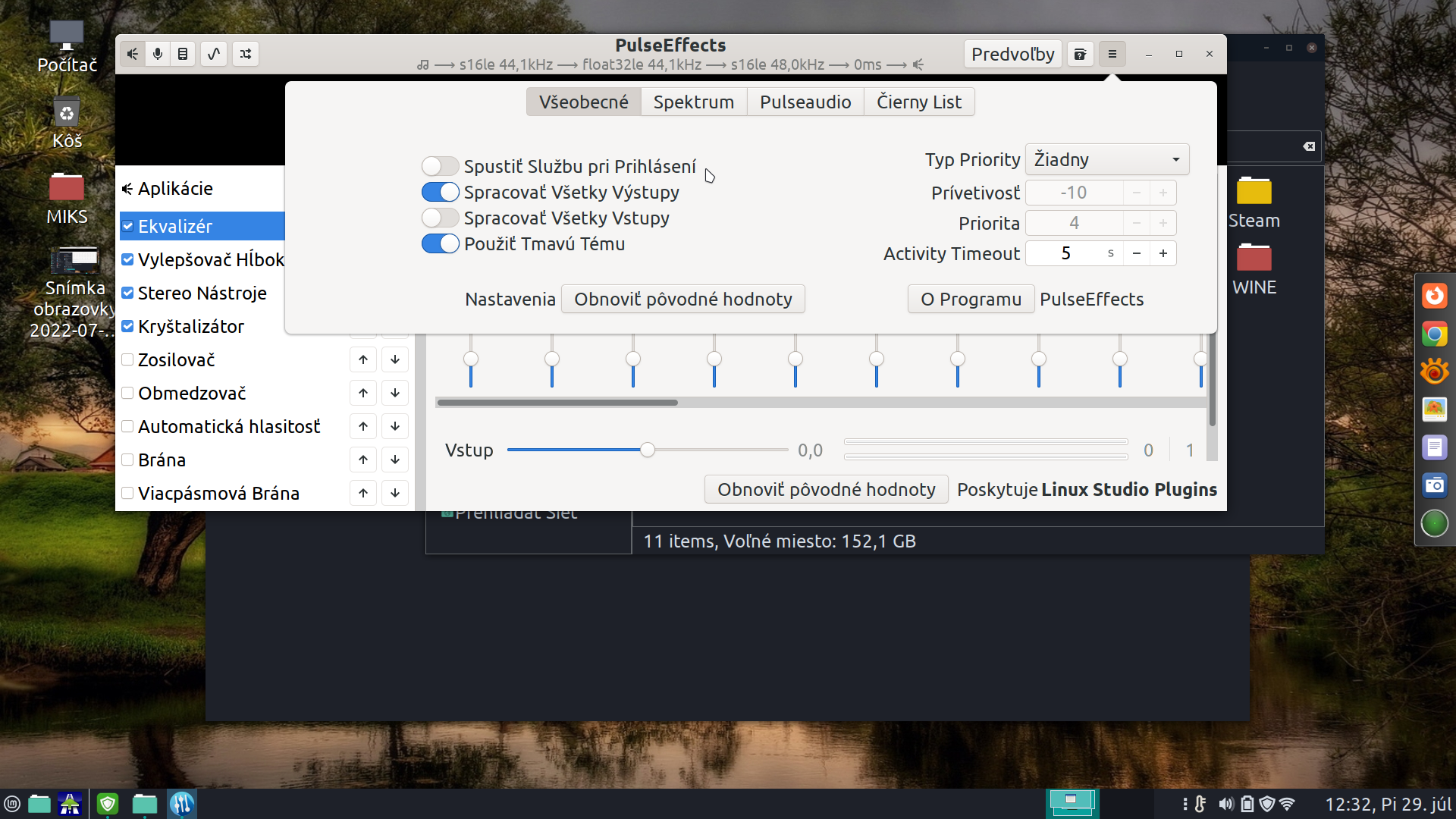The height and width of the screenshot is (819, 1456).
Task: Open Firefox from the right dock
Action: pos(1434,296)
